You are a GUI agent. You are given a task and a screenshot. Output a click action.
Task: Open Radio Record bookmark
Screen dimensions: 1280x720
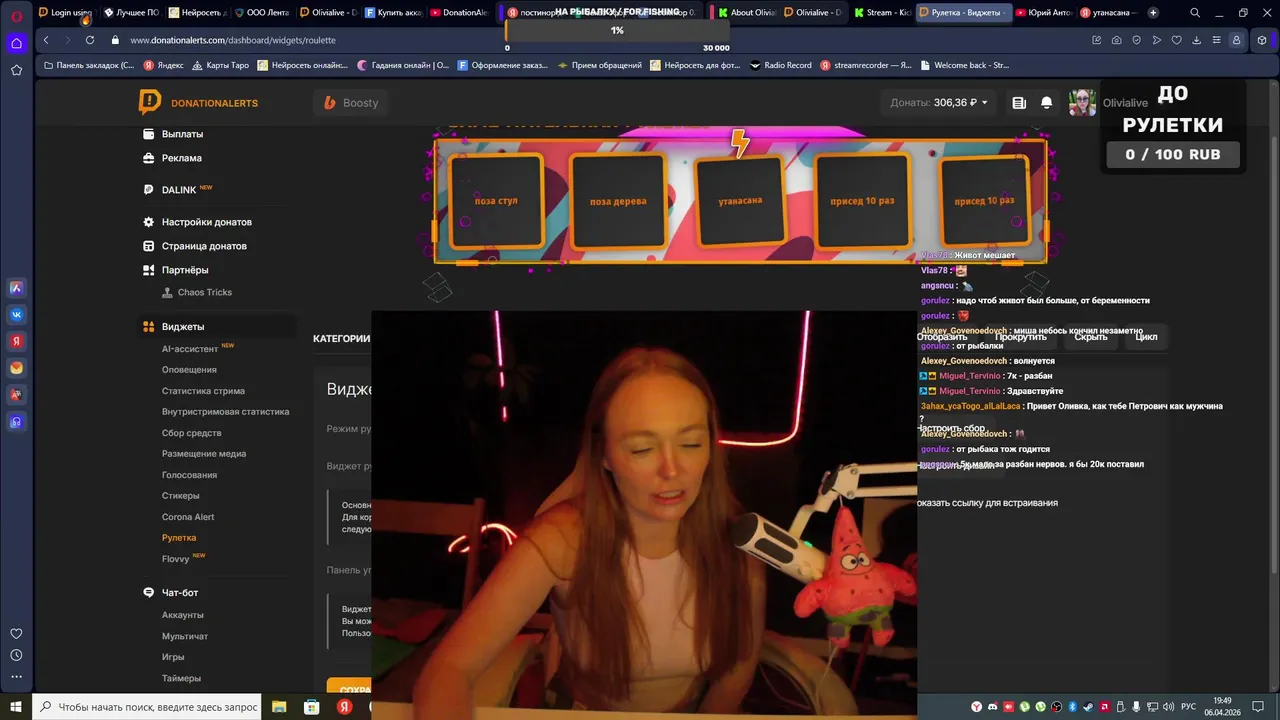[780, 65]
